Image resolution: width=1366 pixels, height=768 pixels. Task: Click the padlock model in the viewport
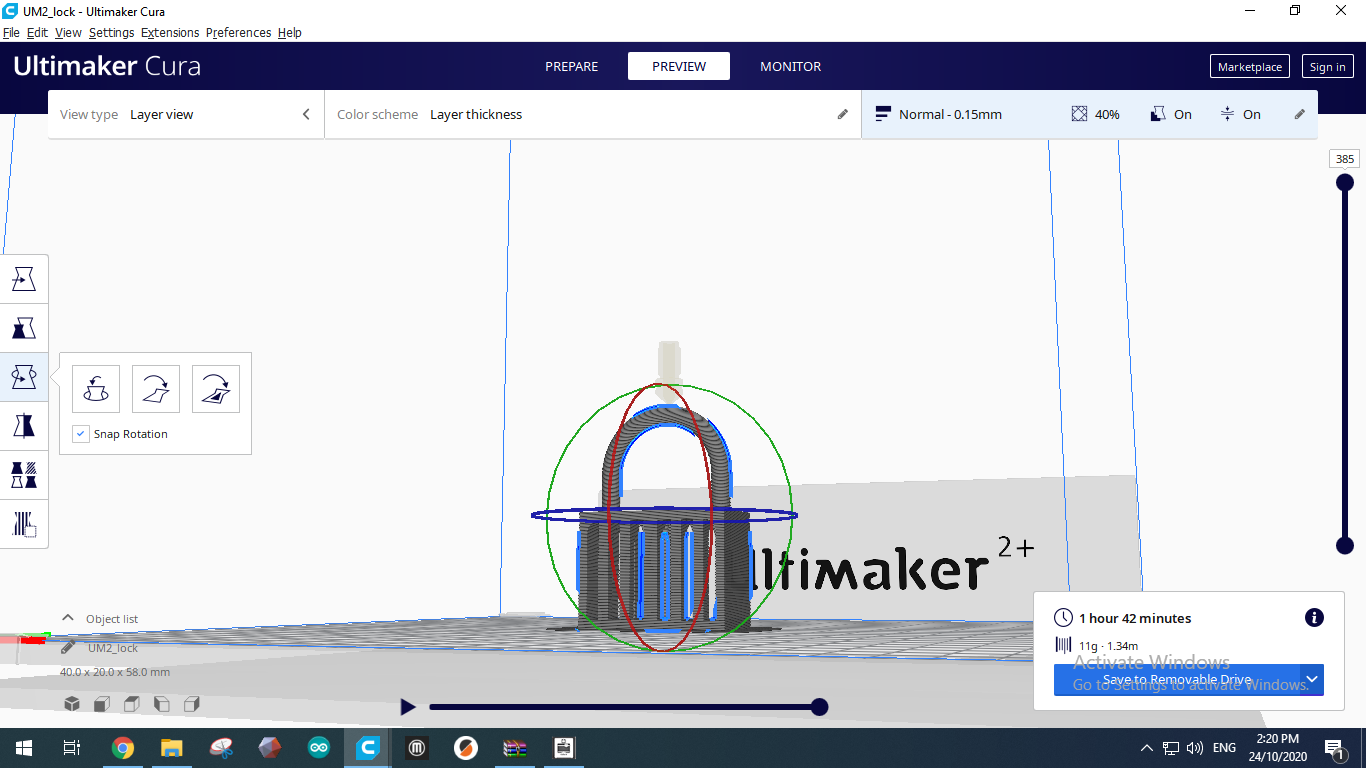pos(665,520)
